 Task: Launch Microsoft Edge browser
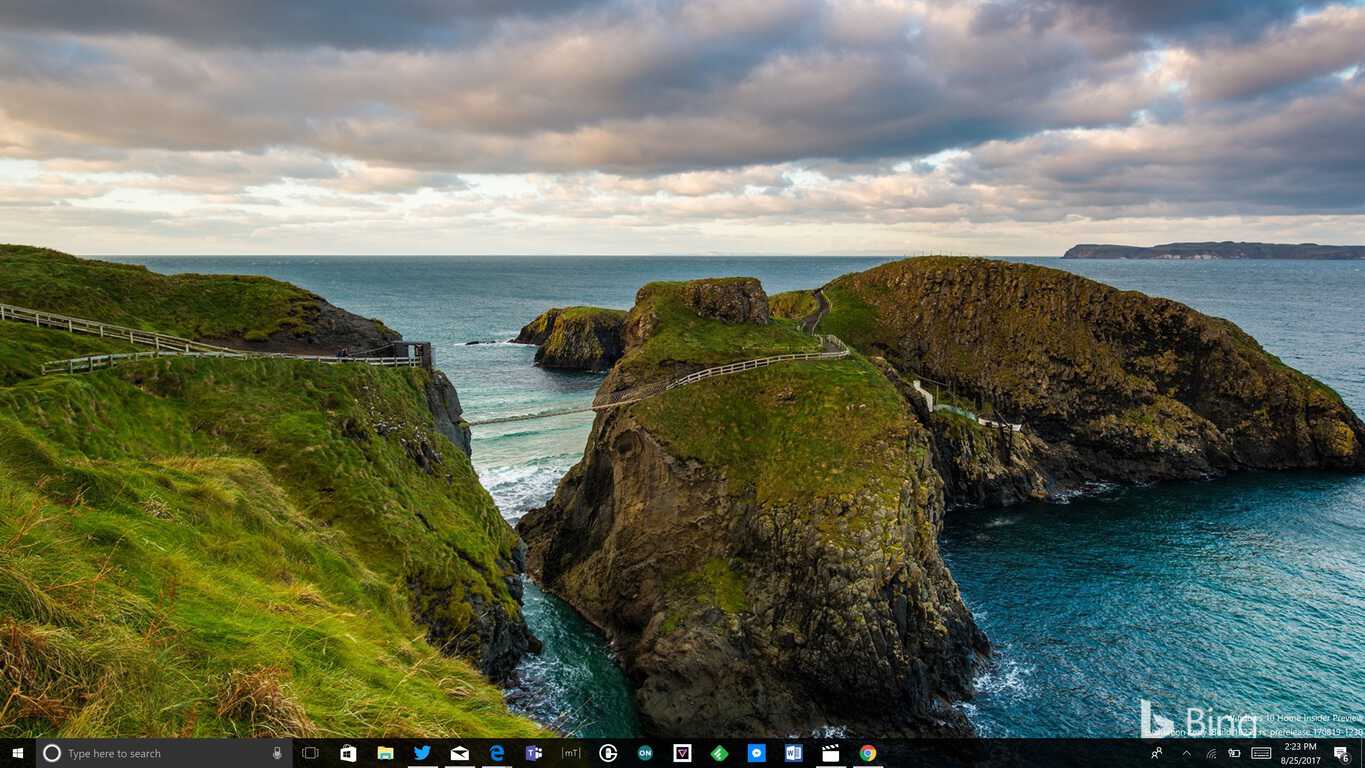497,753
